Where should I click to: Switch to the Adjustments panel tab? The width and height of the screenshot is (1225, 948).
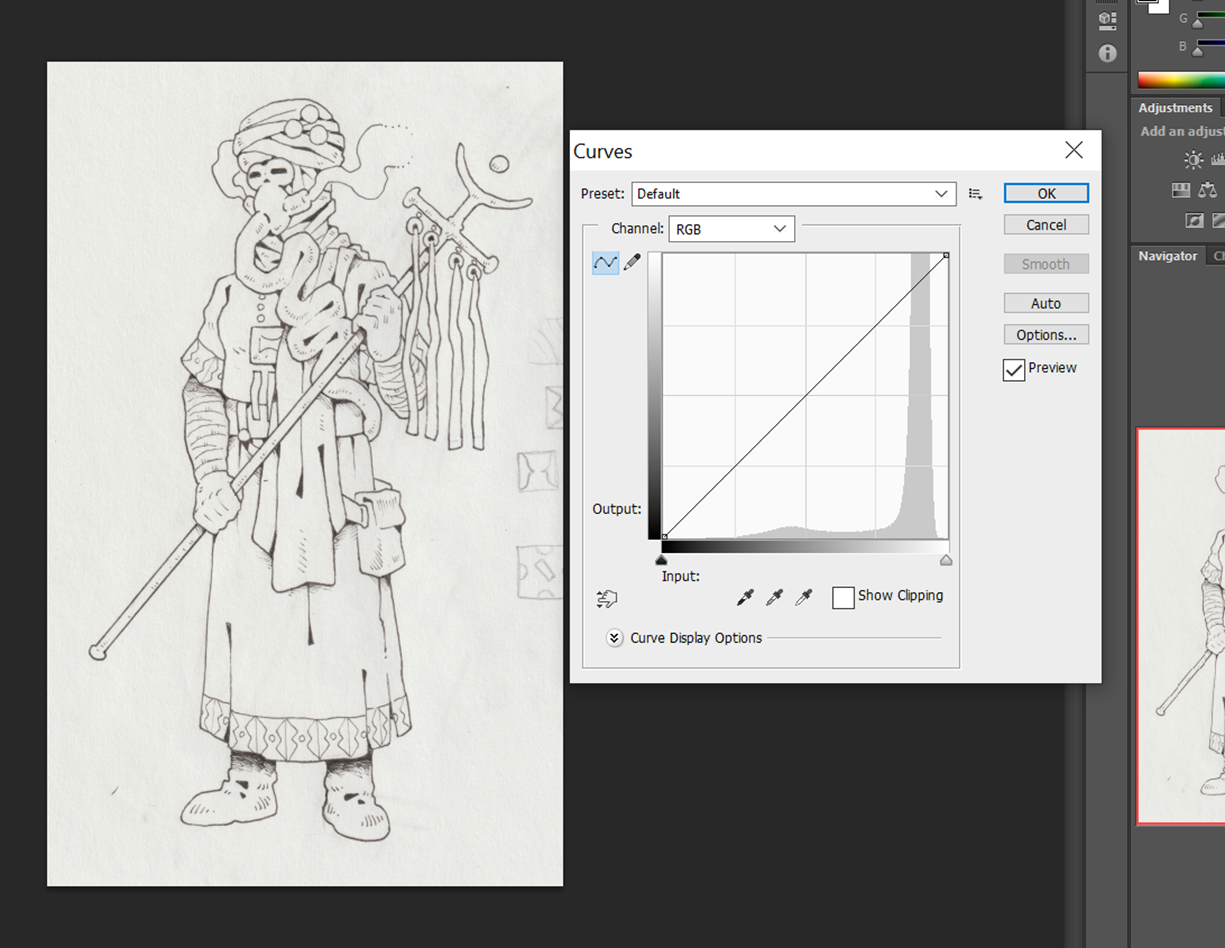[1175, 108]
